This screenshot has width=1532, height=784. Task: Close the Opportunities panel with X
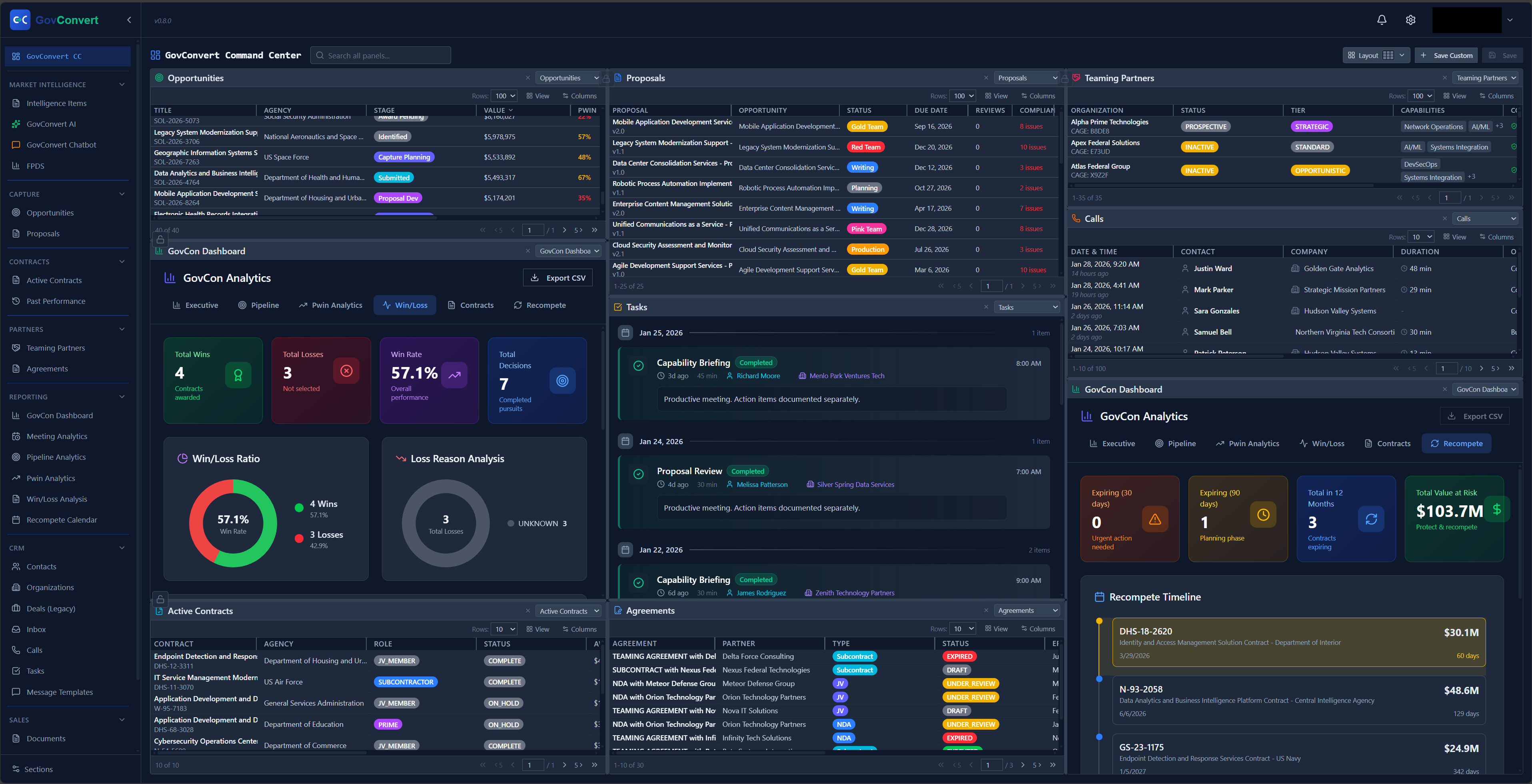pyautogui.click(x=527, y=78)
